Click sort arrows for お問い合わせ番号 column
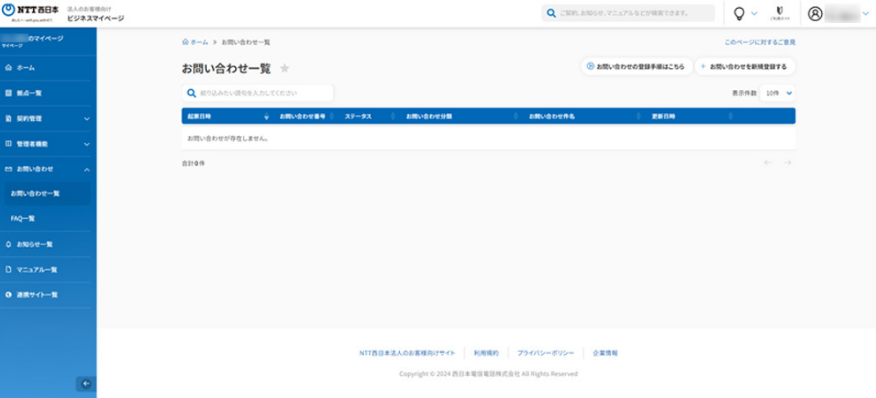 click(332, 116)
